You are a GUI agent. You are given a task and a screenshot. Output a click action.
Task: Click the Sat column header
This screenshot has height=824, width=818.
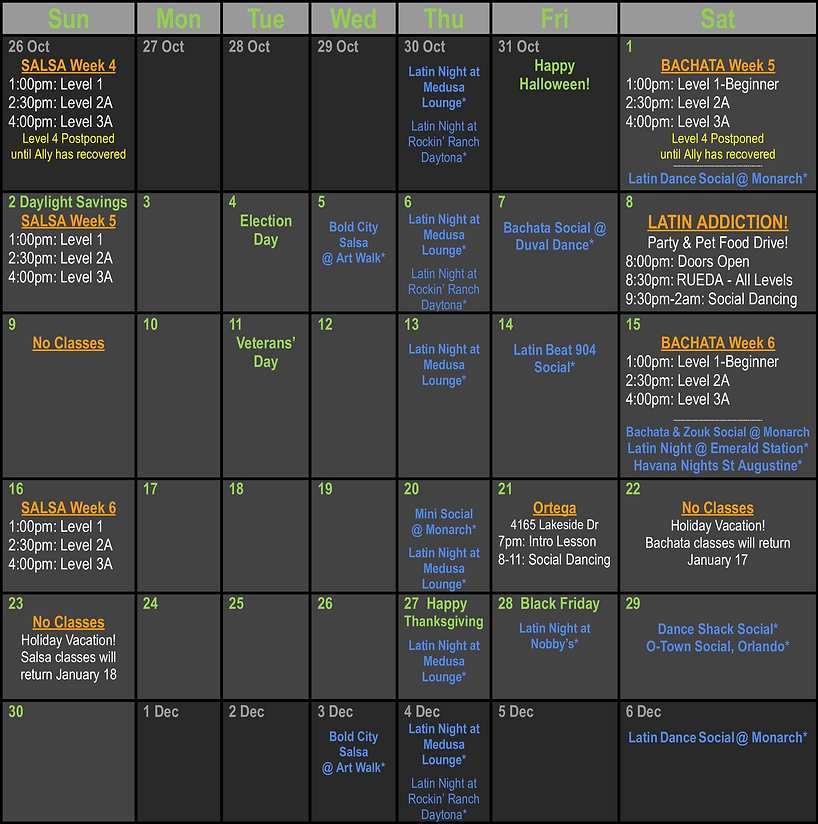(x=717, y=18)
